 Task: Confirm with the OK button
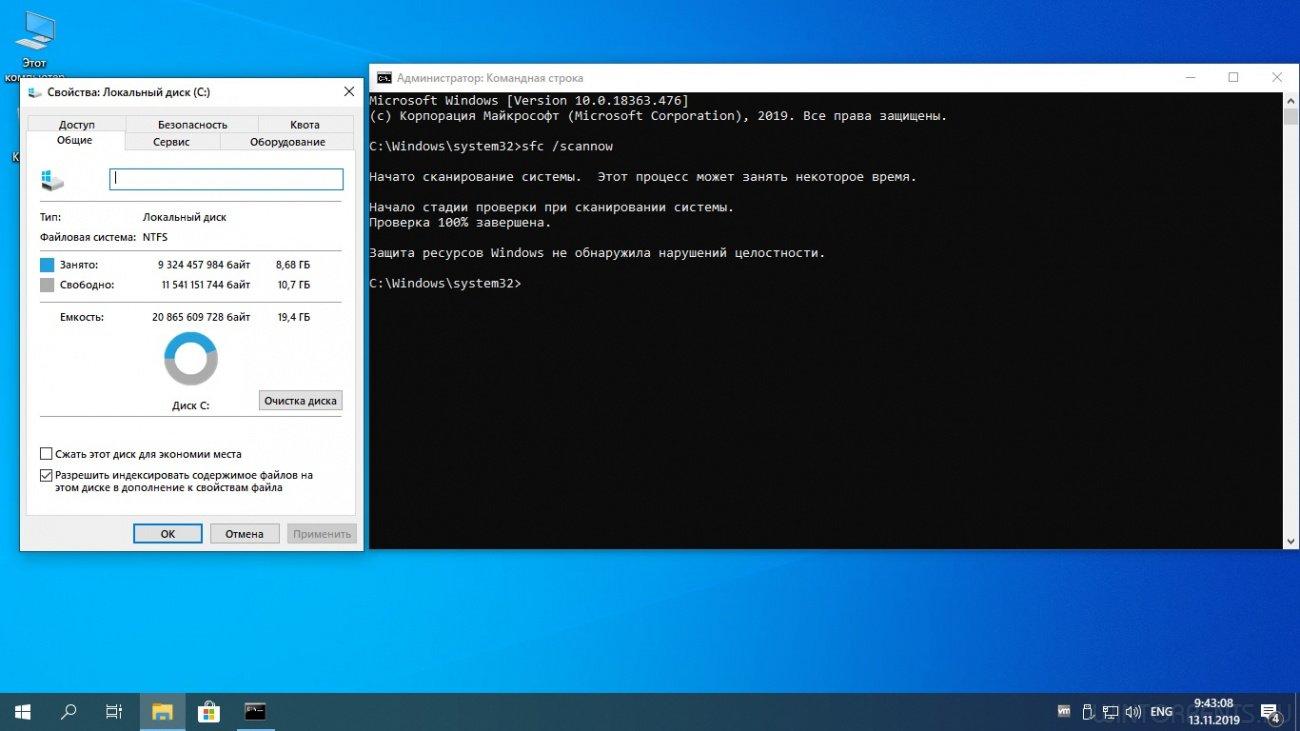(x=168, y=534)
